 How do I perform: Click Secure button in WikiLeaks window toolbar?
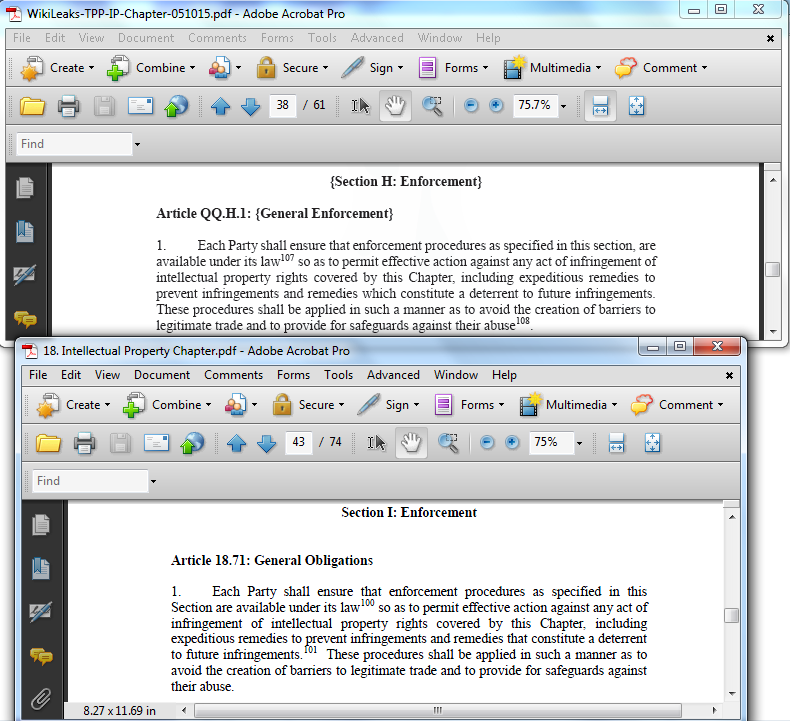tap(292, 68)
